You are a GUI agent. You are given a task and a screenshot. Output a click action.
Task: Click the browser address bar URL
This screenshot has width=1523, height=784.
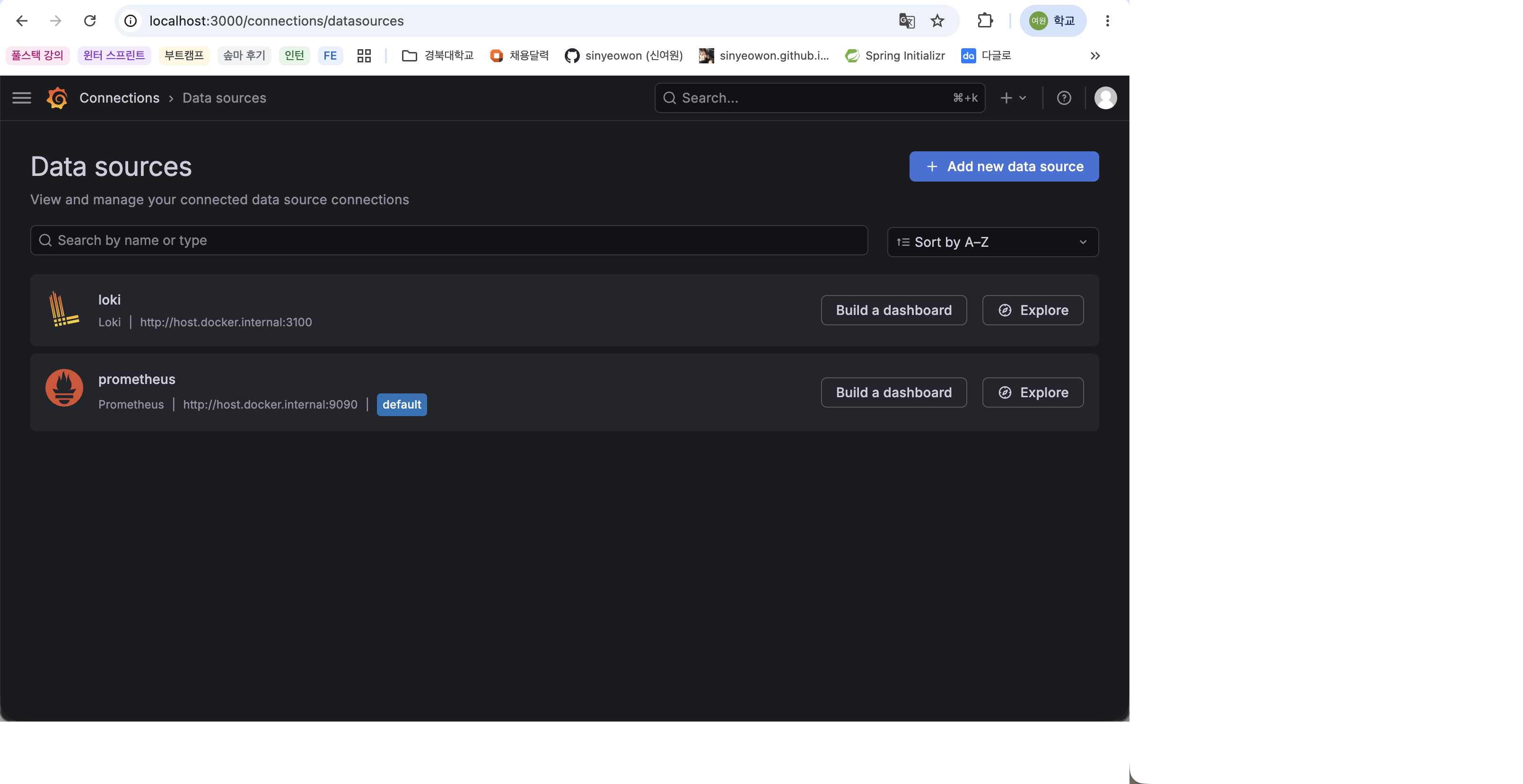(276, 21)
